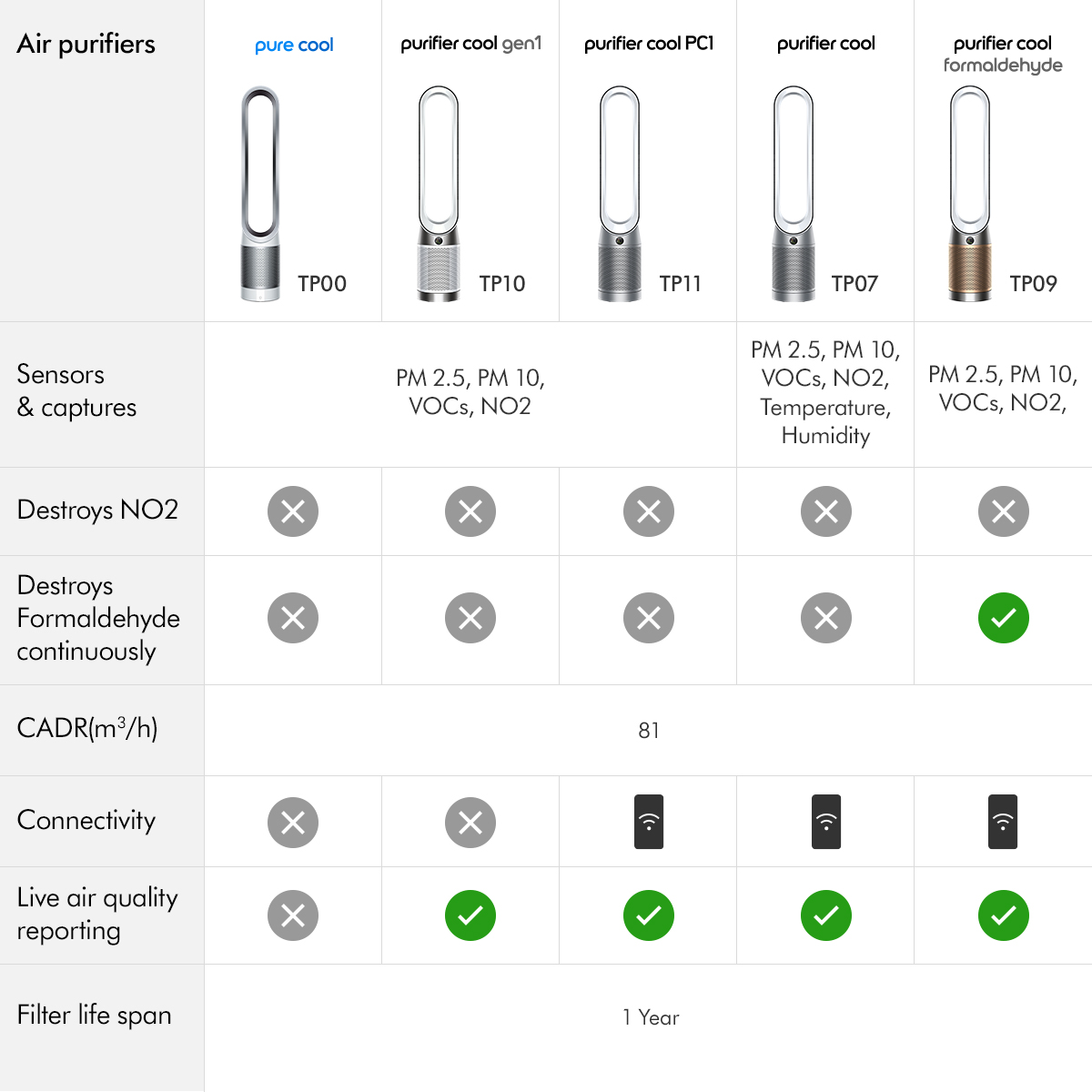This screenshot has width=1092, height=1092.
Task: Click TP11 live air quality checkmark
Action: [x=649, y=915]
